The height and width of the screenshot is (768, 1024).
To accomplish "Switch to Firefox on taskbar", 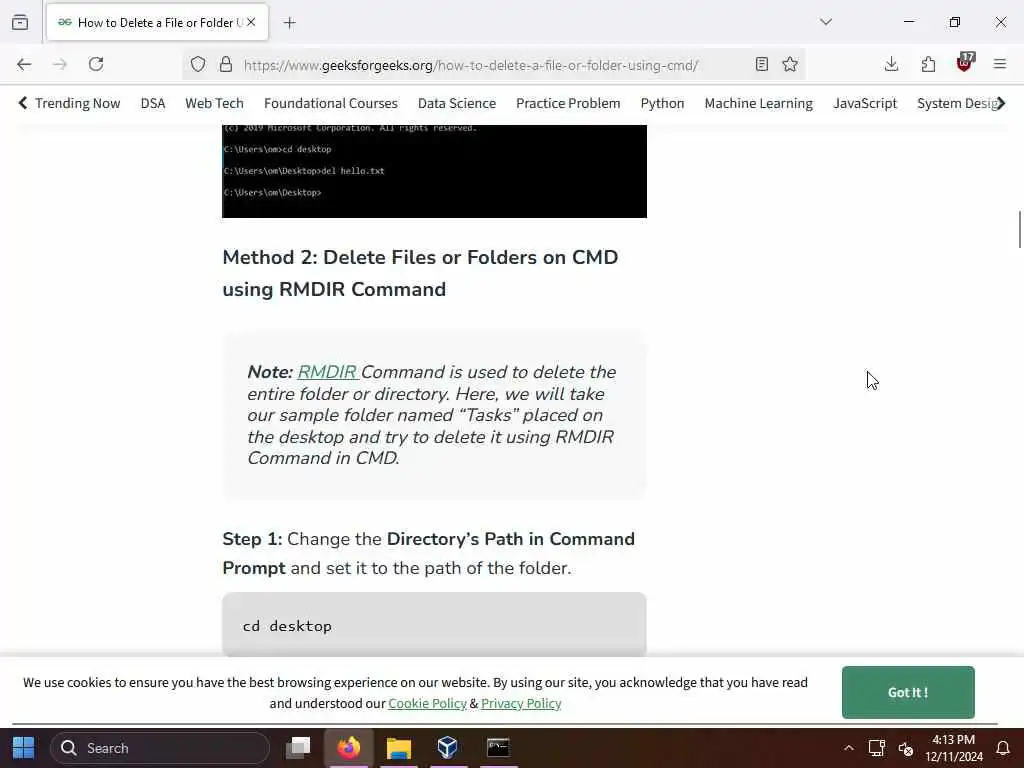I will tap(349, 748).
